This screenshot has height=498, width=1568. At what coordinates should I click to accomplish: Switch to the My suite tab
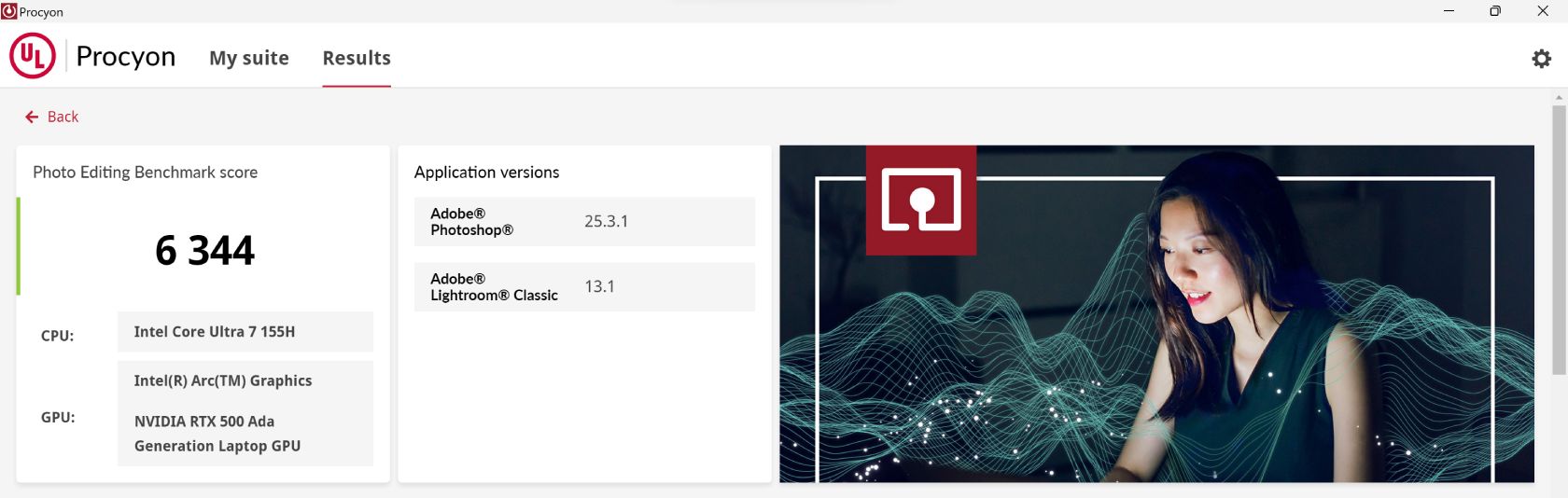249,58
